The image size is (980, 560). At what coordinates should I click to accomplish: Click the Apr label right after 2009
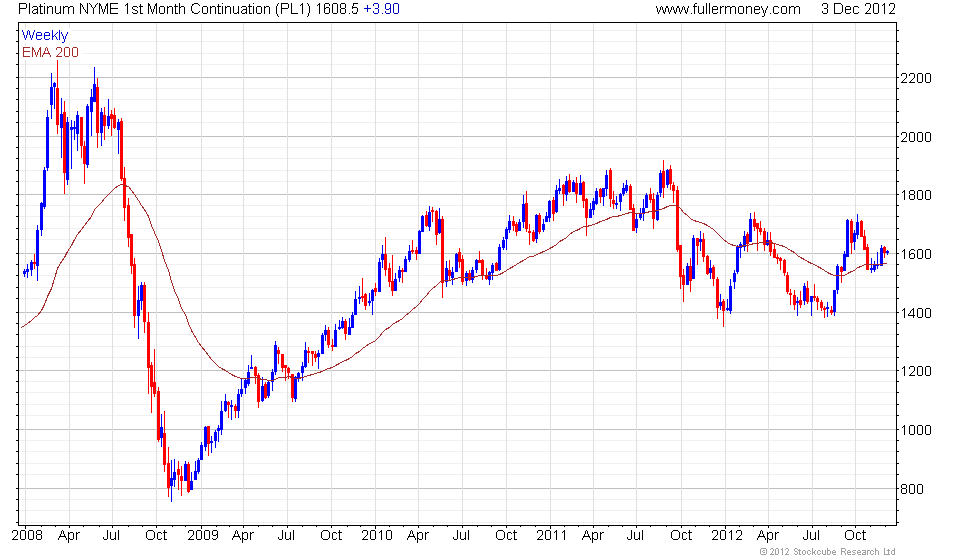click(243, 536)
